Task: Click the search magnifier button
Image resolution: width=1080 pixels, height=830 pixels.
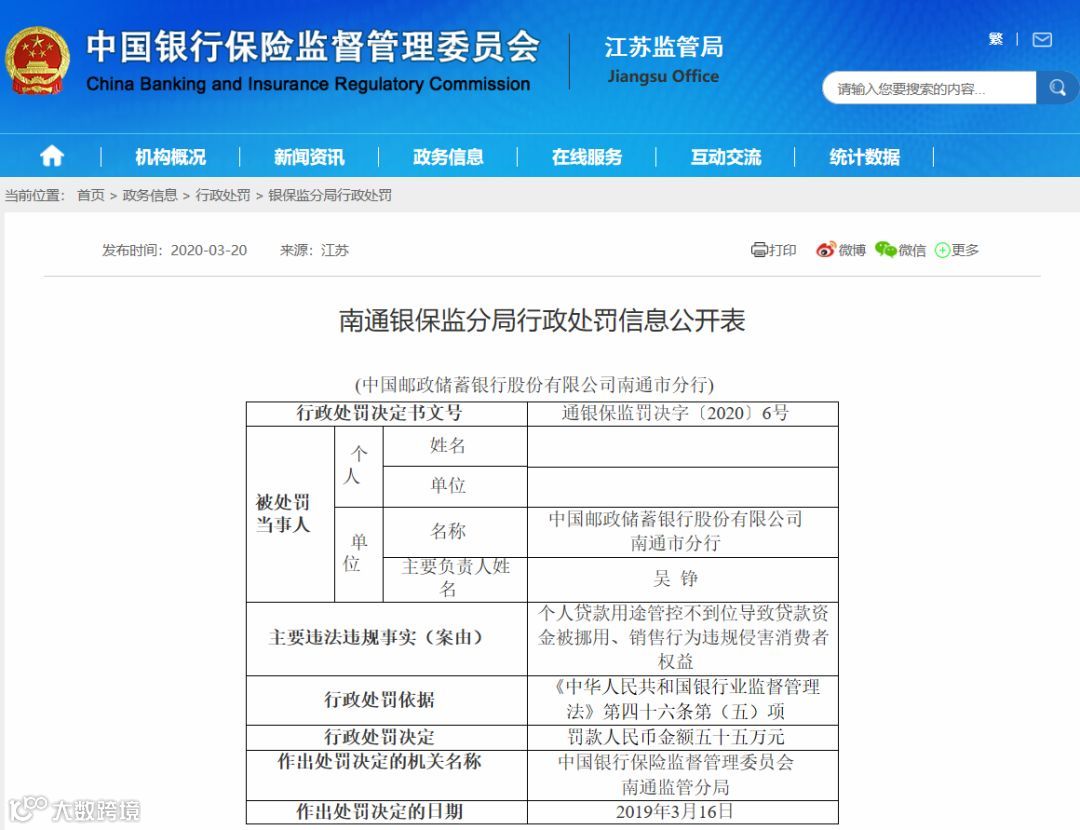Action: (1057, 87)
